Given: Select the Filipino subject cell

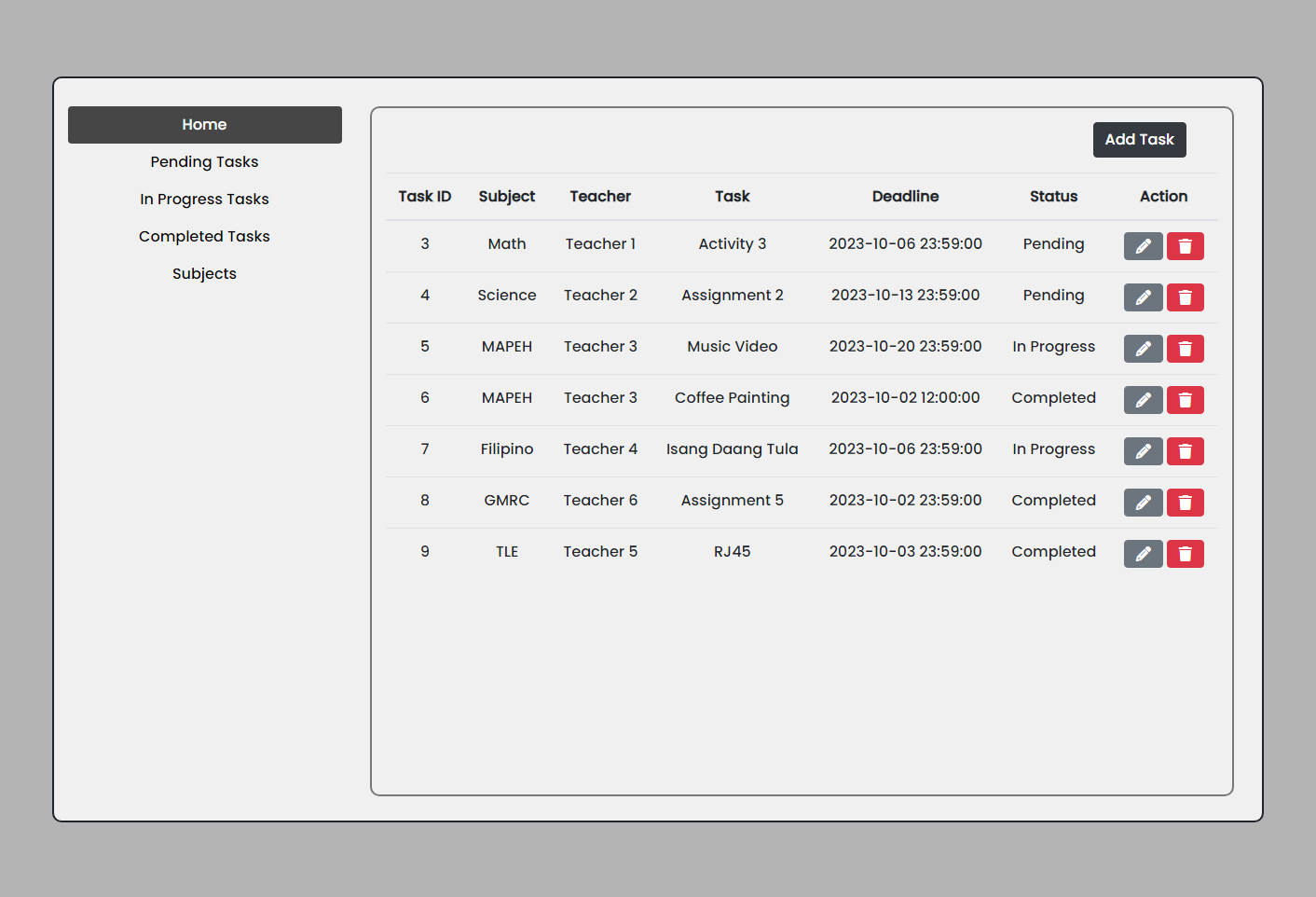Looking at the screenshot, I should pyautogui.click(x=507, y=449).
